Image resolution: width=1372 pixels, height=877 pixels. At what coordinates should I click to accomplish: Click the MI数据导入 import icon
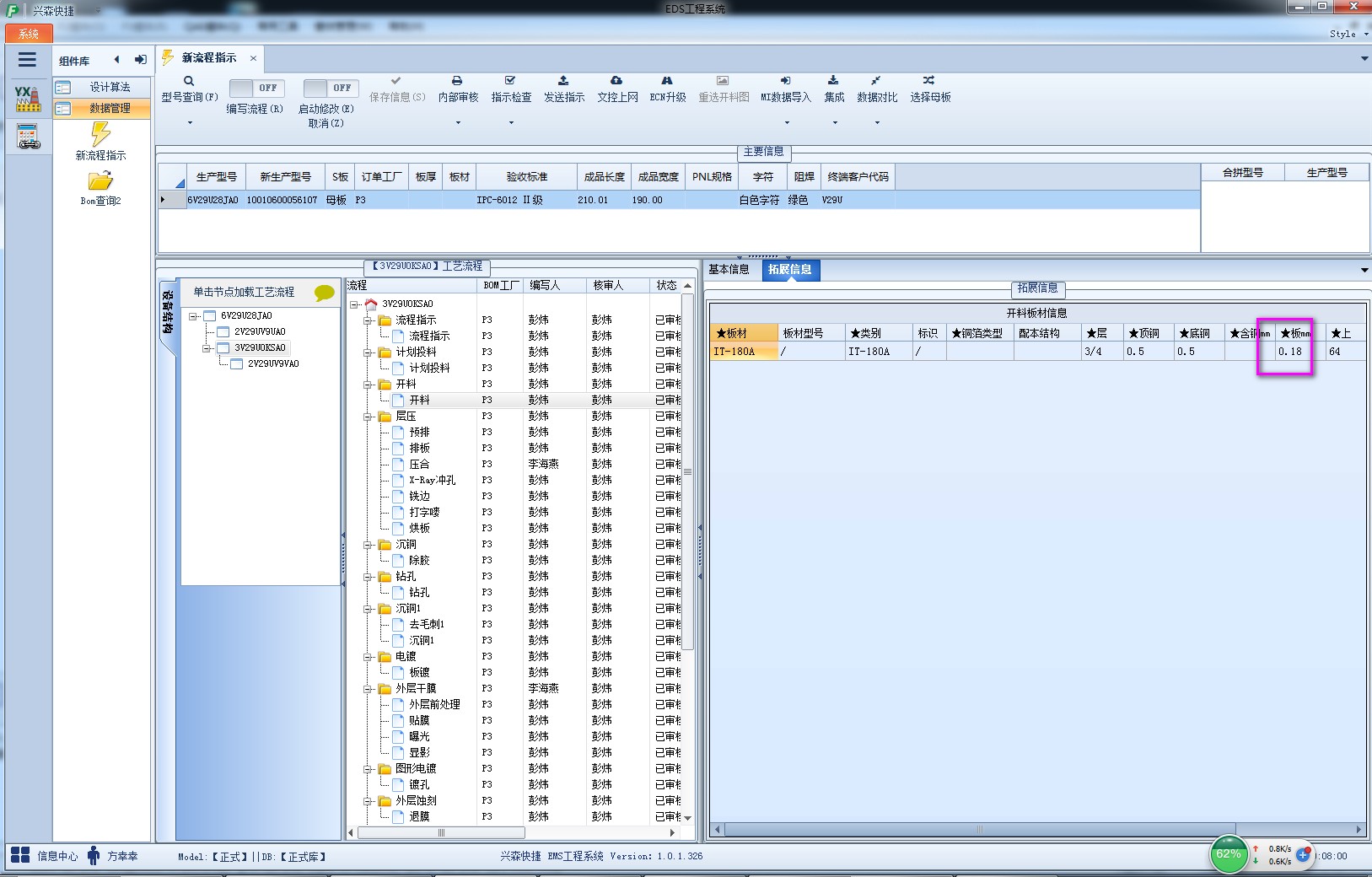click(785, 81)
